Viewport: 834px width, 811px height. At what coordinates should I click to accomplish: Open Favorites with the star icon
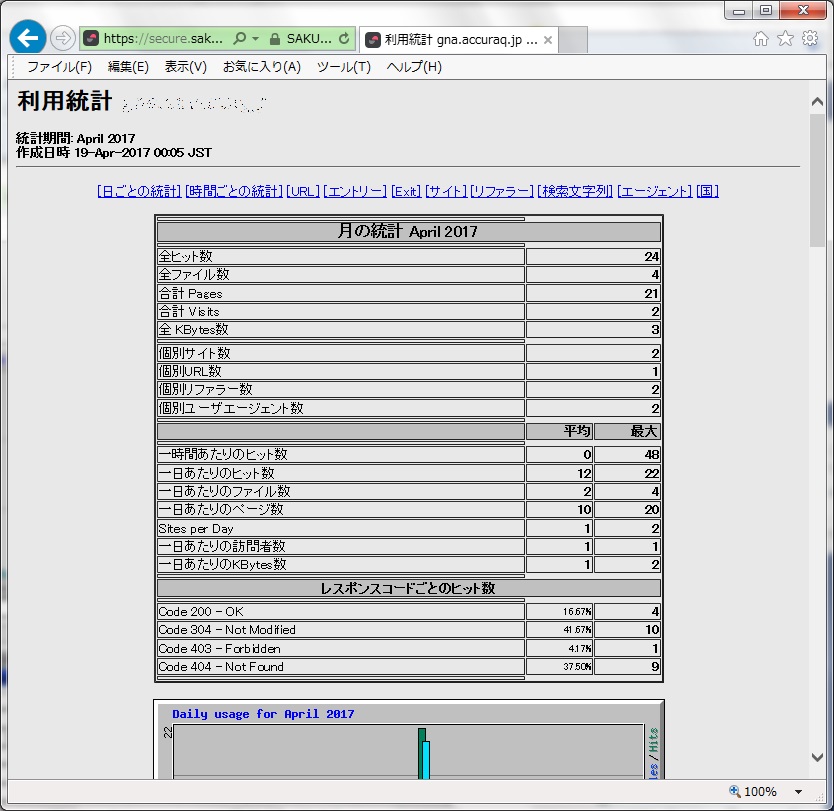point(785,39)
